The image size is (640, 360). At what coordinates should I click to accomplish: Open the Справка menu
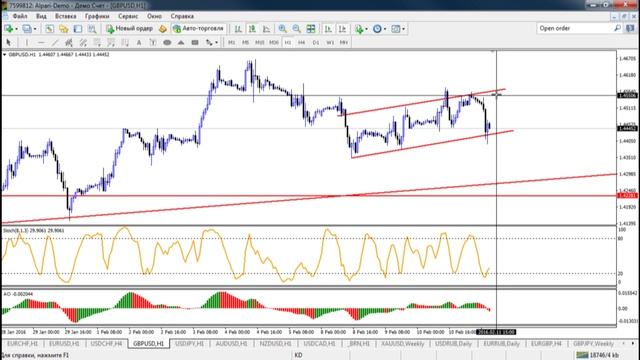pyautogui.click(x=182, y=16)
